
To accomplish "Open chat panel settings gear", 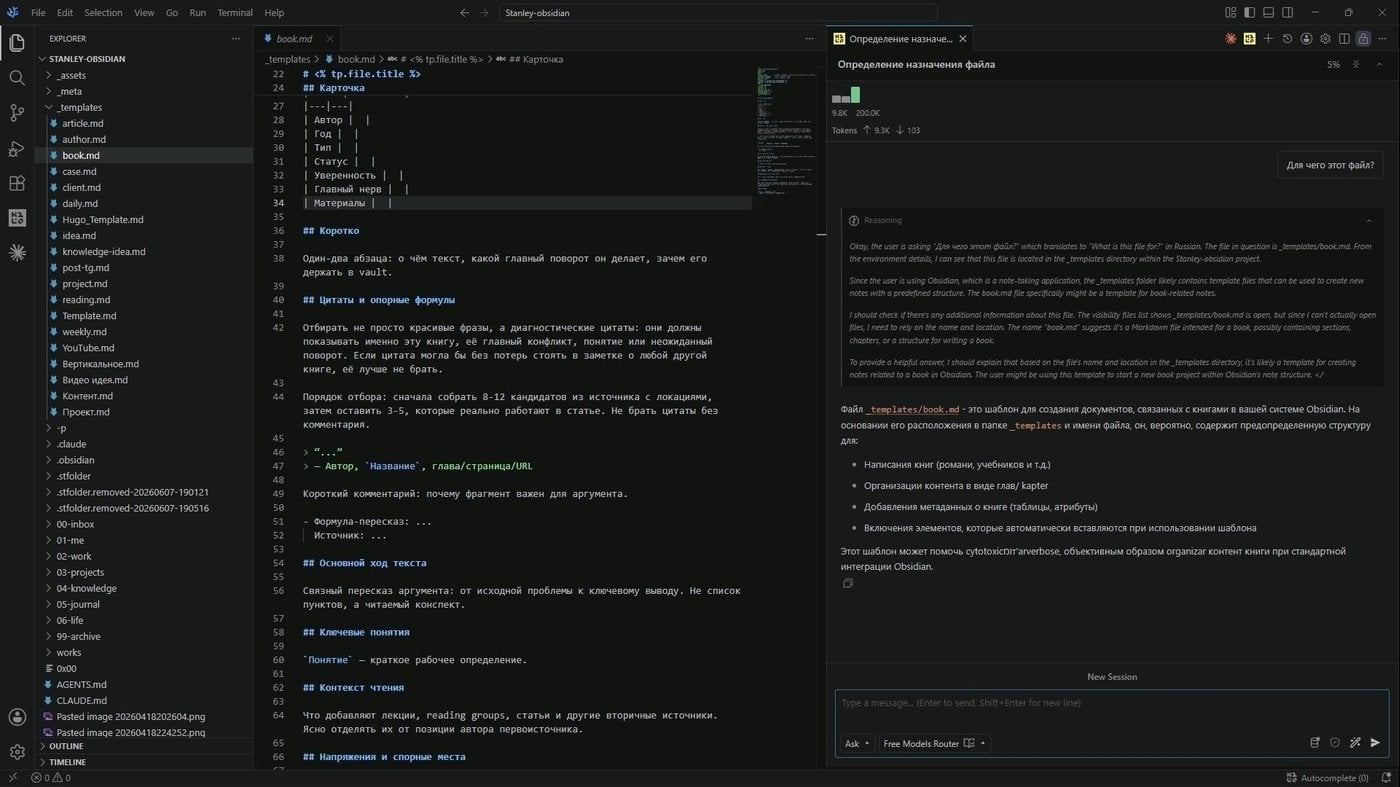I will (x=1325, y=39).
